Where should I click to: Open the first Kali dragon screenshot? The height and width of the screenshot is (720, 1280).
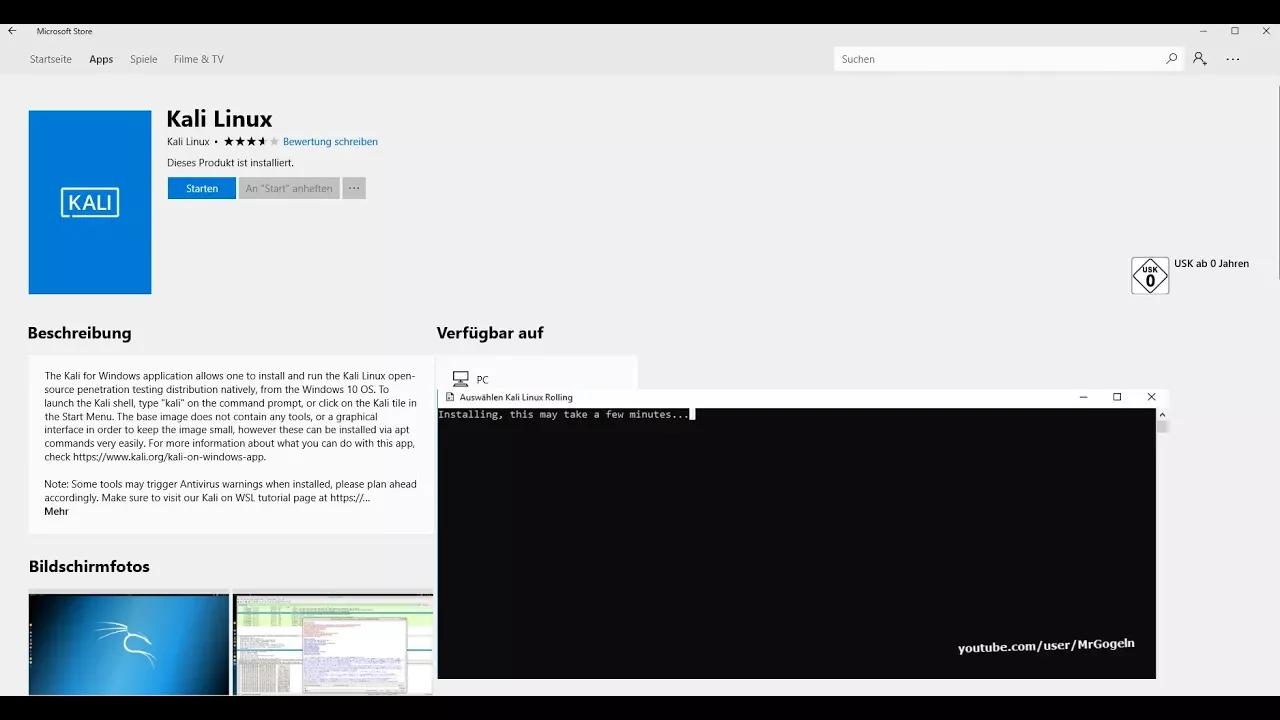[x=129, y=644]
